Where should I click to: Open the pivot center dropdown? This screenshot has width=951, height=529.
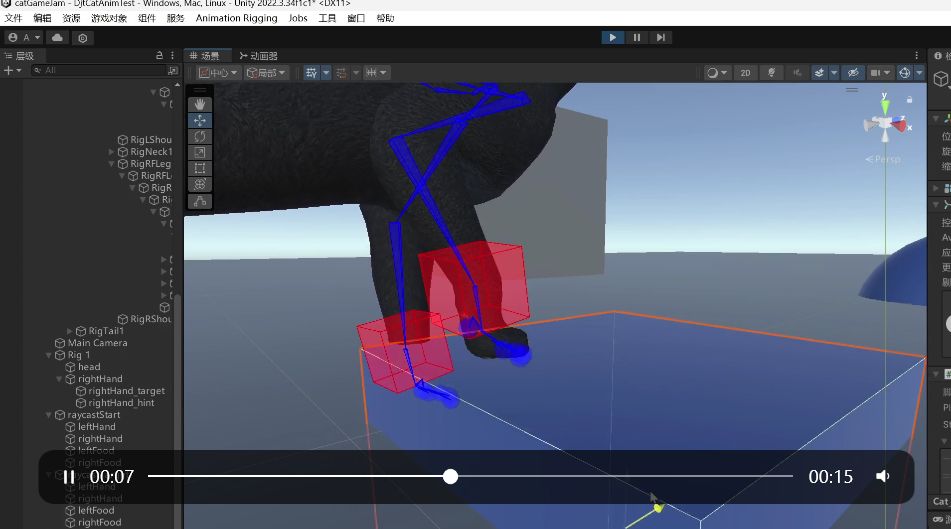click(218, 73)
